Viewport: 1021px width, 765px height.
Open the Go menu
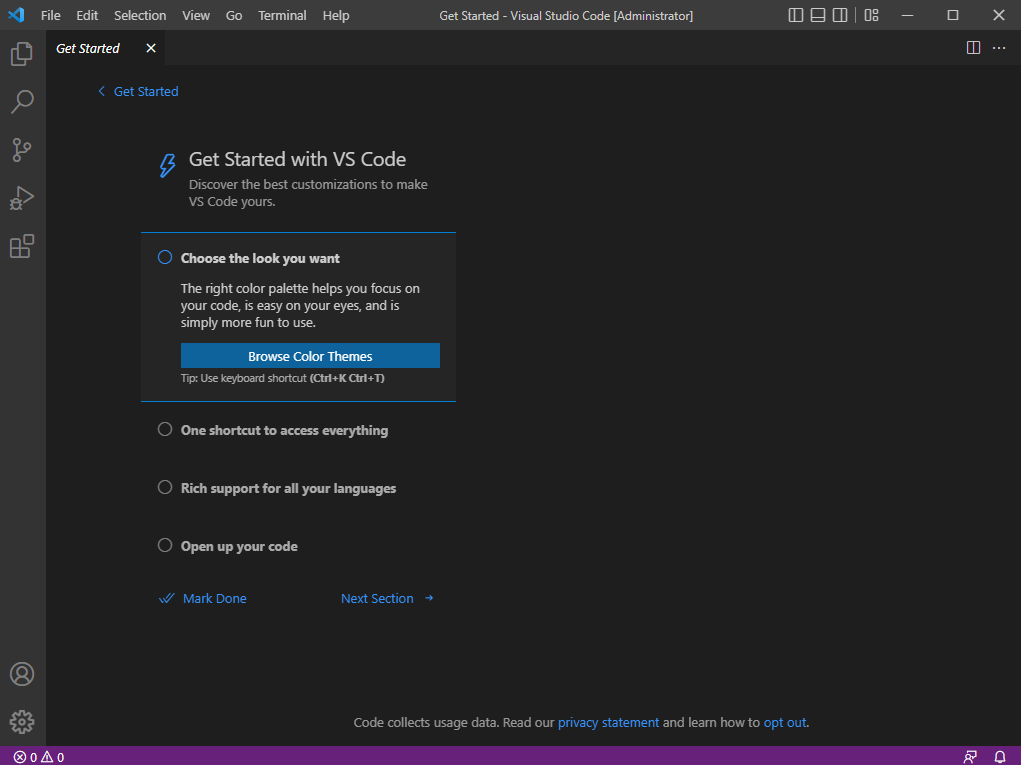click(234, 15)
